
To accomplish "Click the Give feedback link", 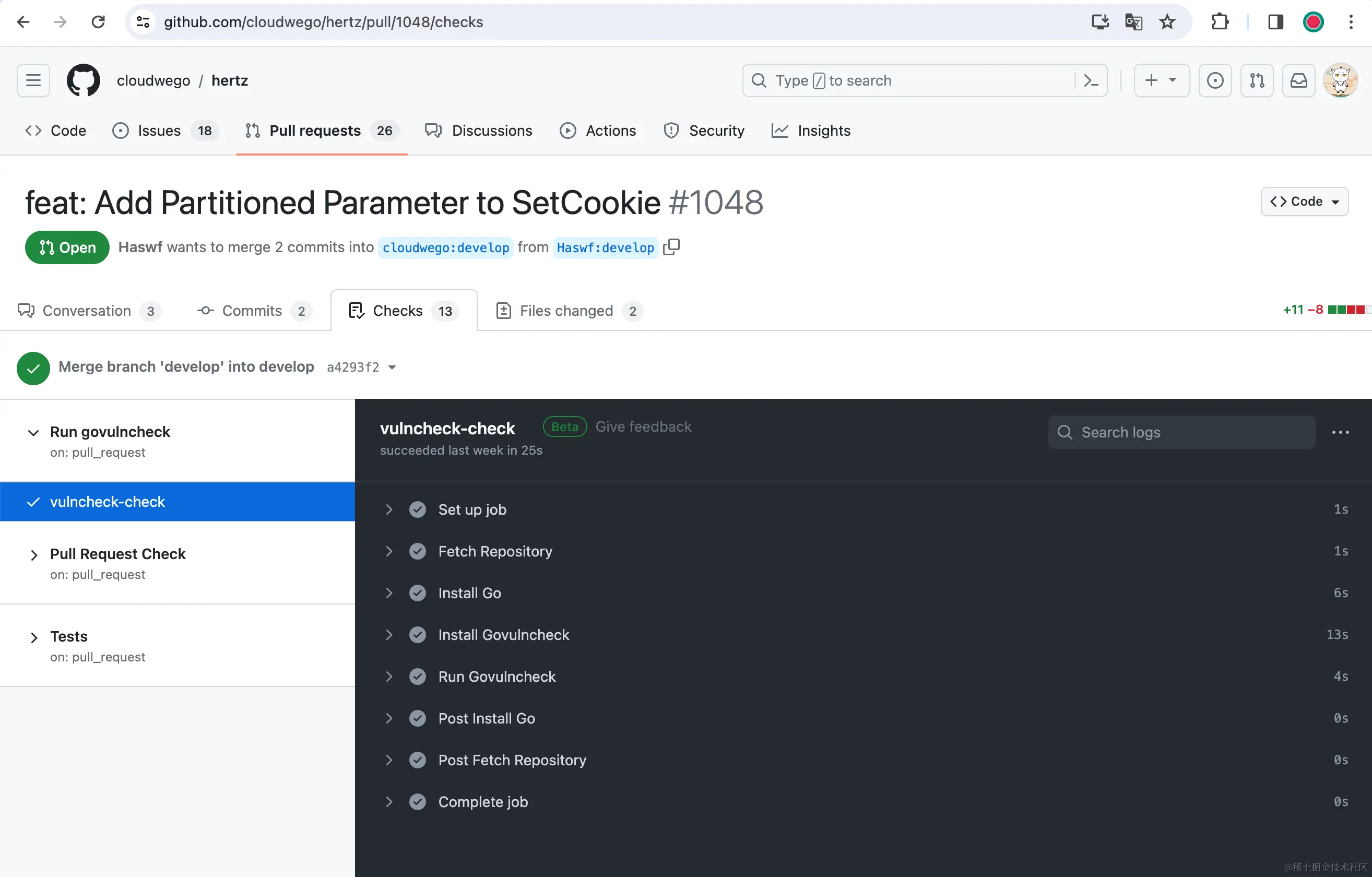I will click(x=643, y=427).
